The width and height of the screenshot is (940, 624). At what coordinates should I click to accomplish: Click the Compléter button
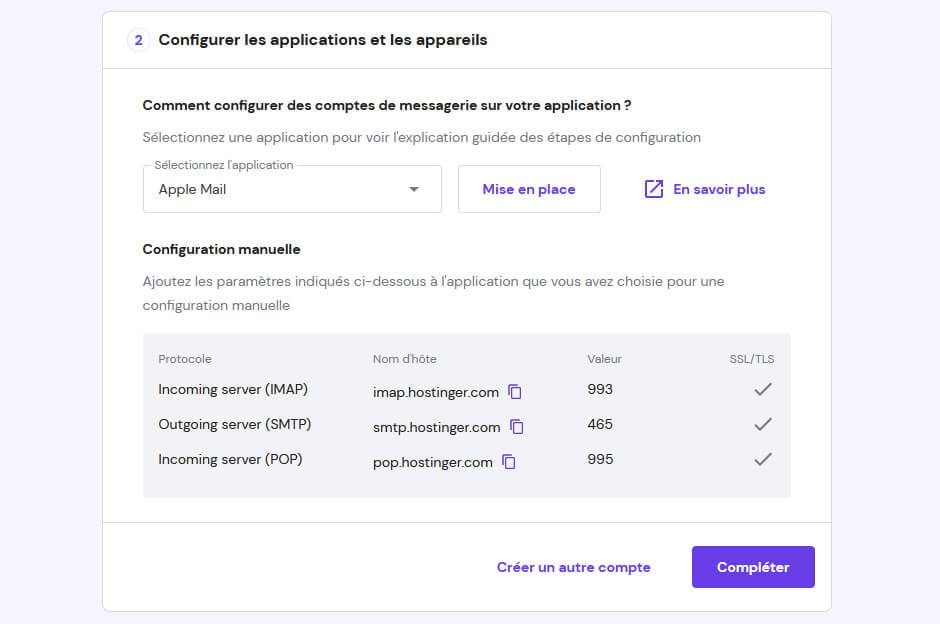(x=753, y=567)
